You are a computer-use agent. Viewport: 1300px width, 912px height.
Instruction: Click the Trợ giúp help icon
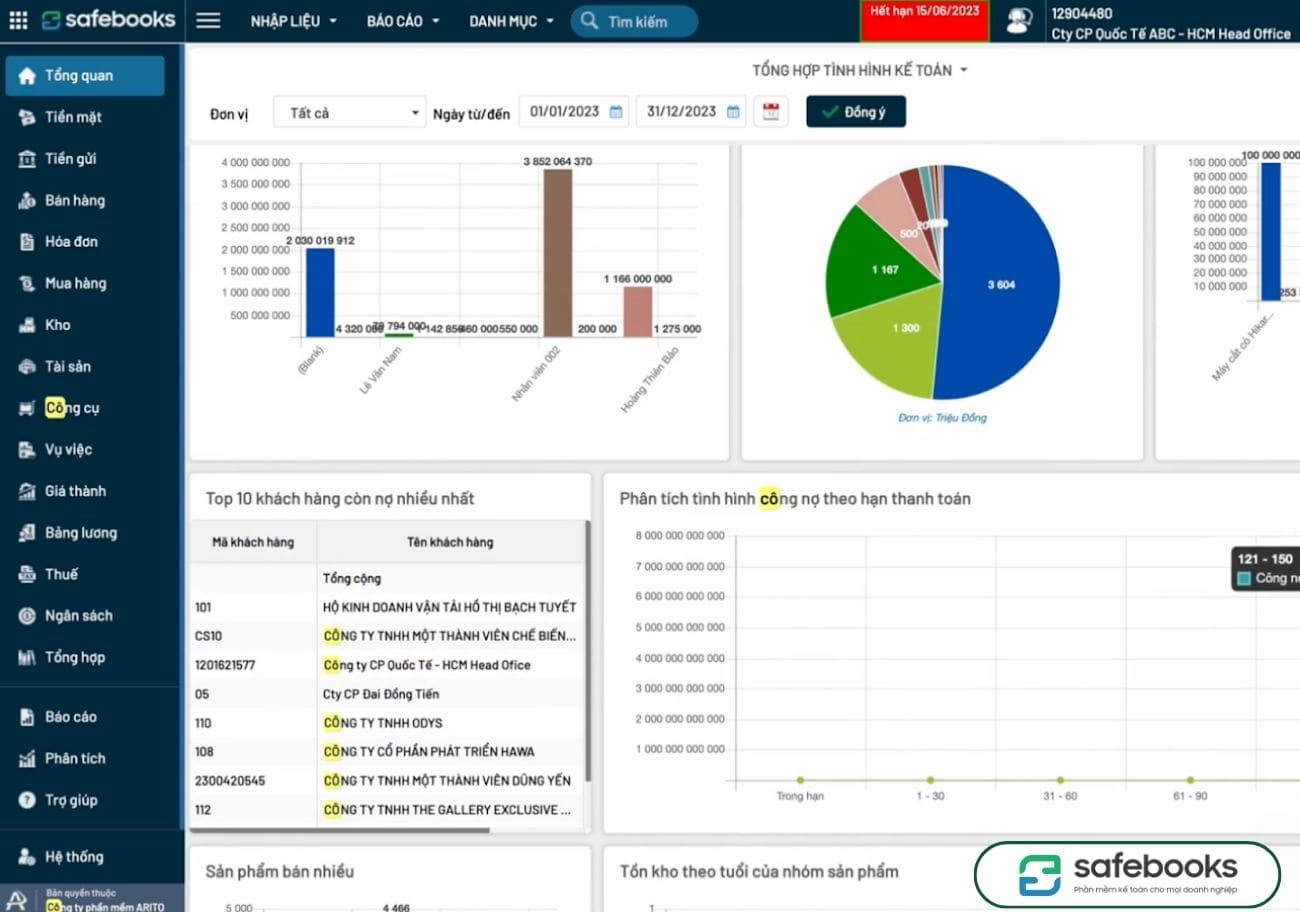(27, 800)
